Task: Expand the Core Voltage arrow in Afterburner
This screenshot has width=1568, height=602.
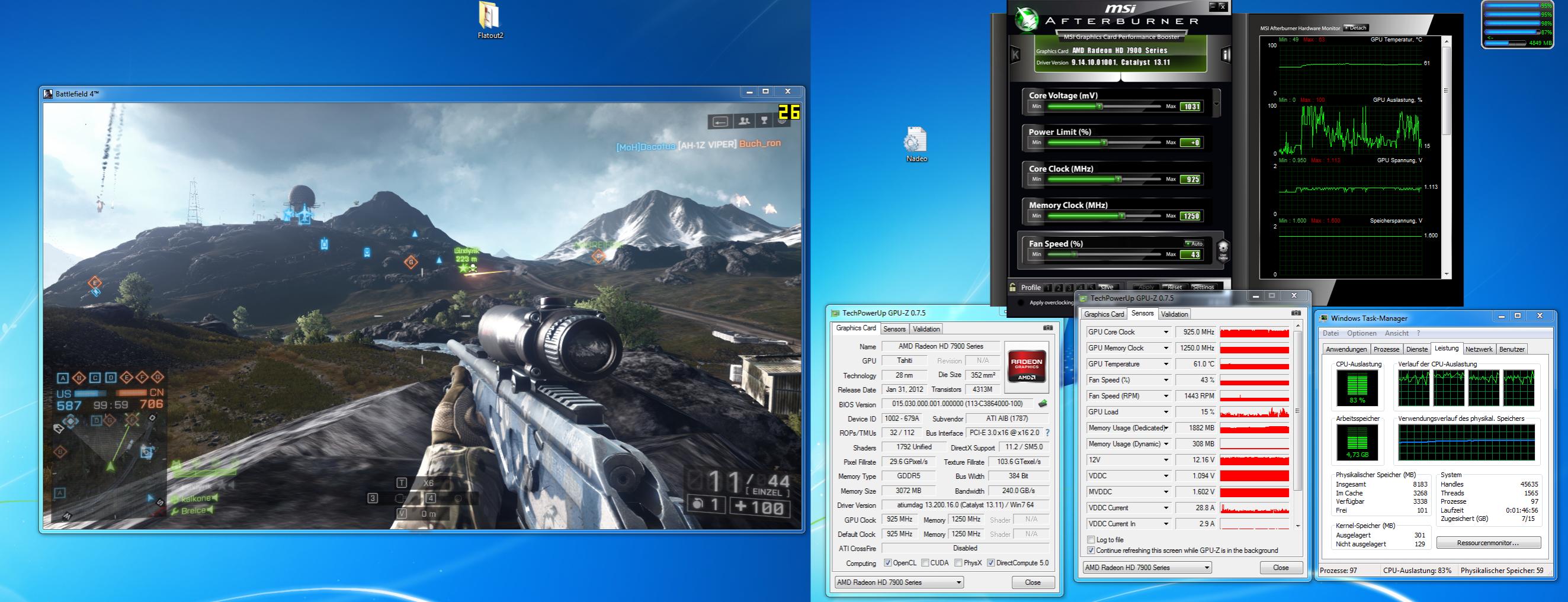Action: pos(1216,104)
